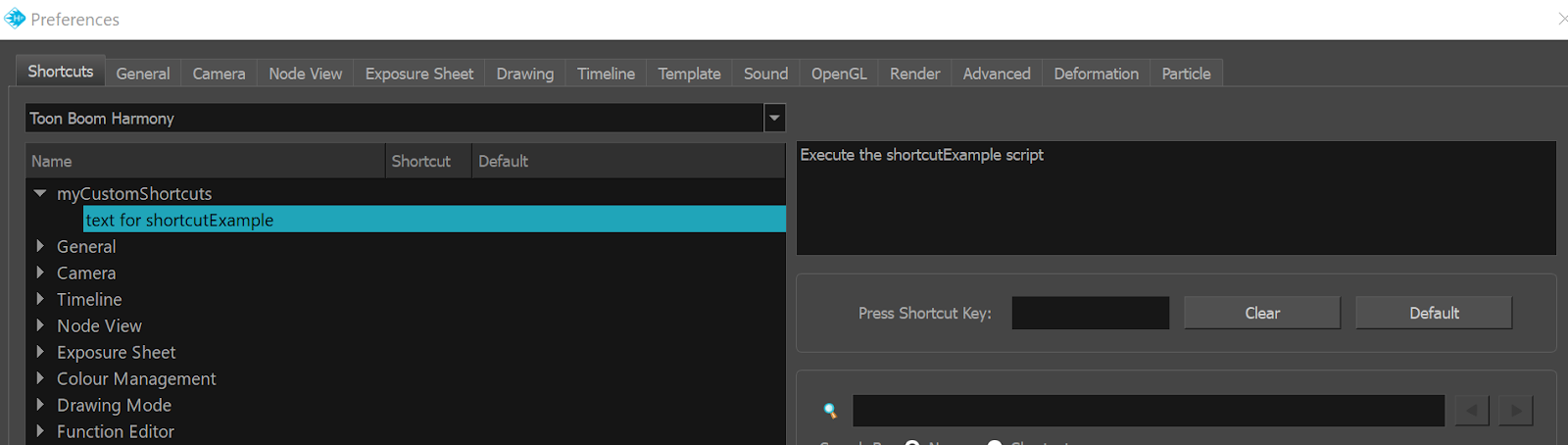Click the Function Editor label

pyautogui.click(x=116, y=431)
